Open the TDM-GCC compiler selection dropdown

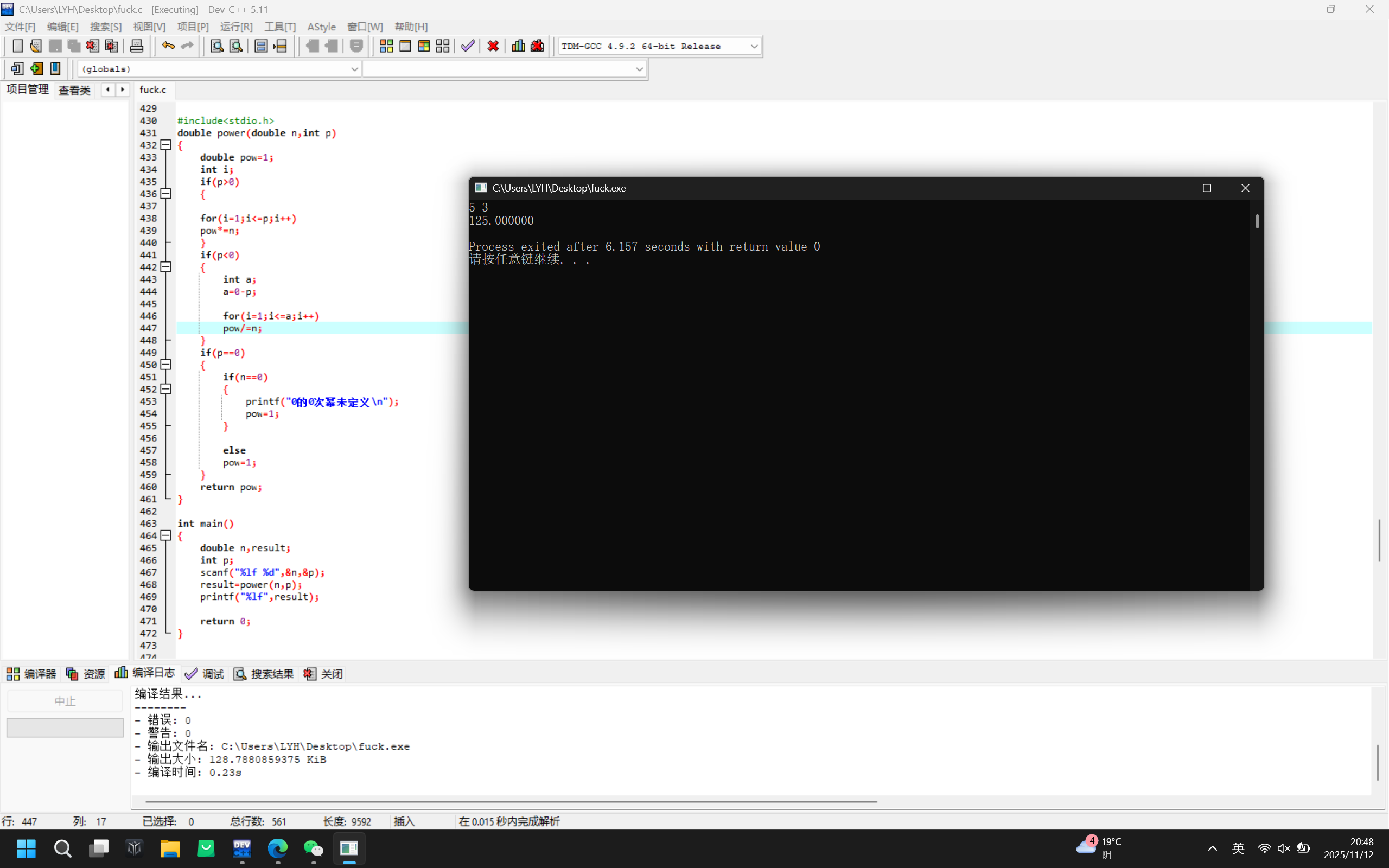pos(754,47)
